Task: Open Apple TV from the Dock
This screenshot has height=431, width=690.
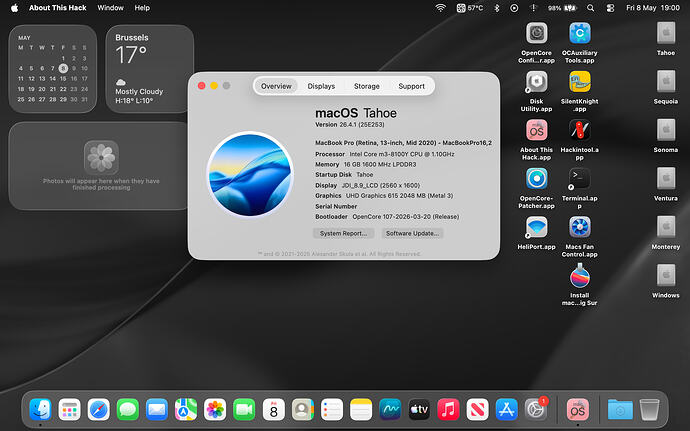Action: pyautogui.click(x=419, y=409)
